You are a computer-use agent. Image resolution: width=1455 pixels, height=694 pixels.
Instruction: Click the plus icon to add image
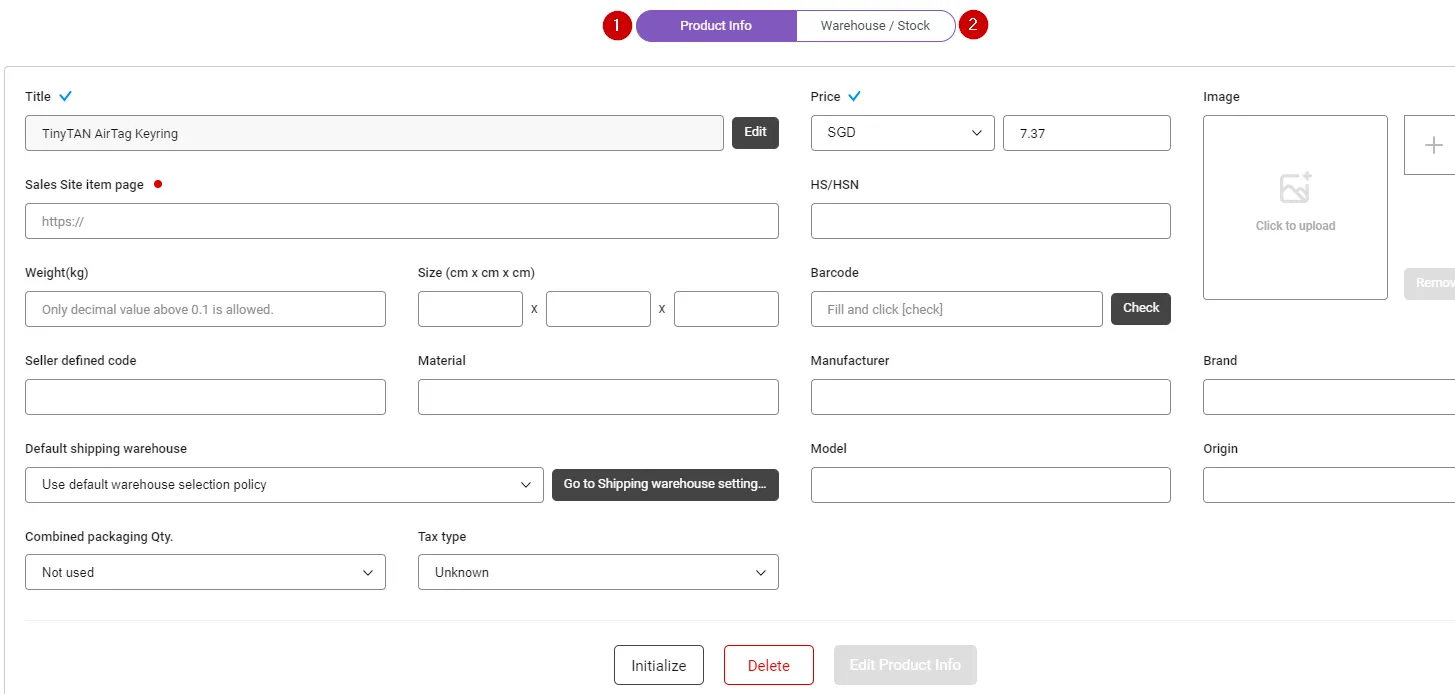click(x=1433, y=145)
